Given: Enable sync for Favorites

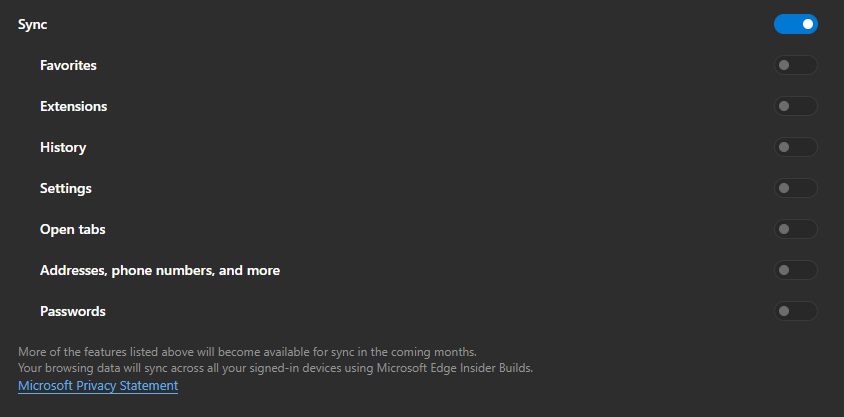Looking at the screenshot, I should (795, 65).
